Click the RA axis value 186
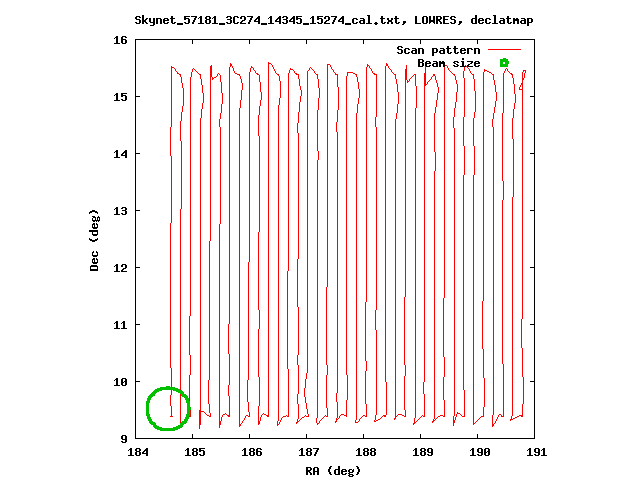The width and height of the screenshot is (640, 480). tap(252, 452)
